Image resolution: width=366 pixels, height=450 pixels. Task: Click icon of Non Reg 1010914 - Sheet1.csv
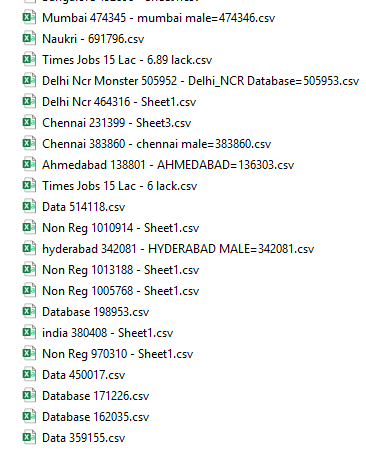point(29,227)
